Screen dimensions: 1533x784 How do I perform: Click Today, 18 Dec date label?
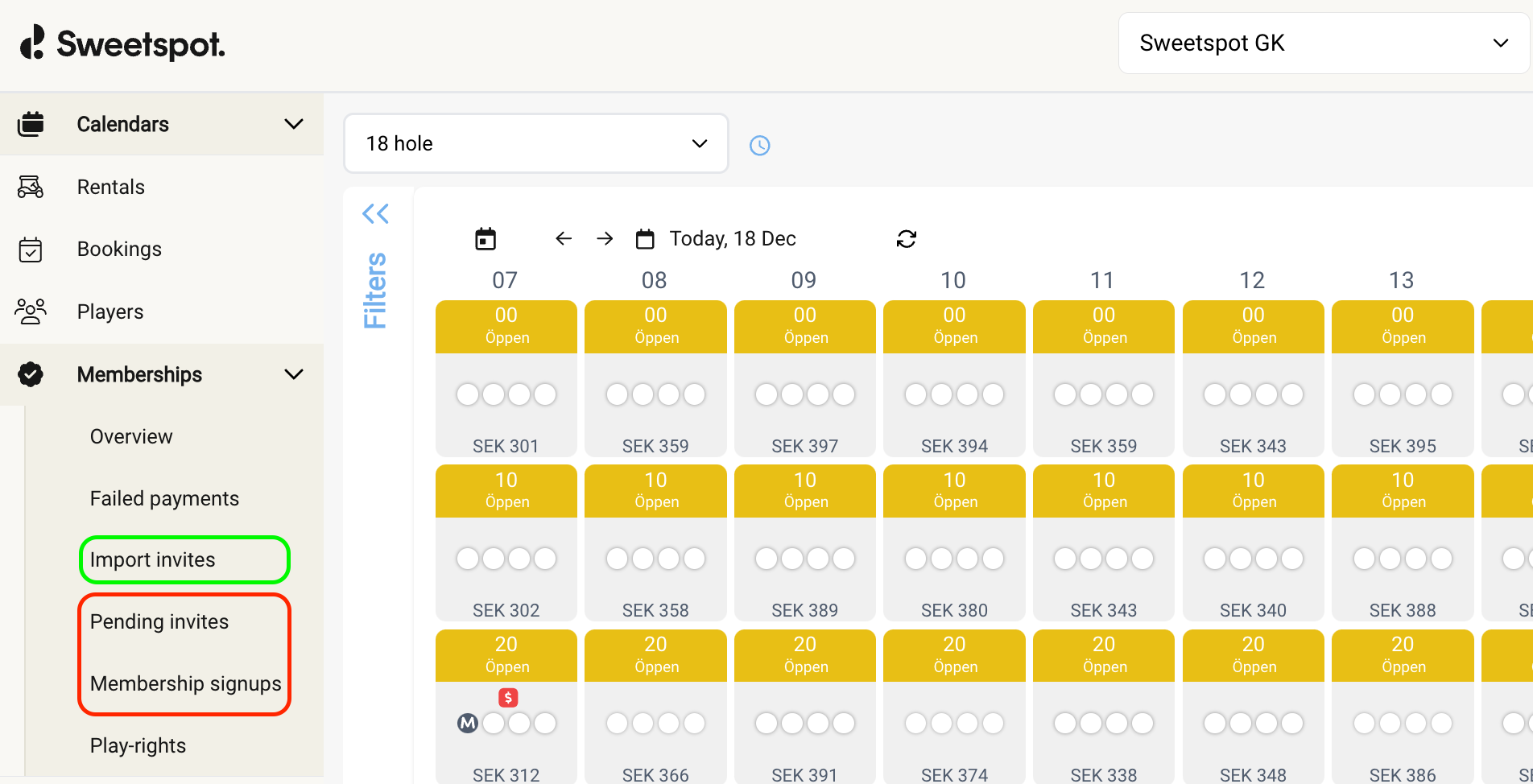pos(733,238)
